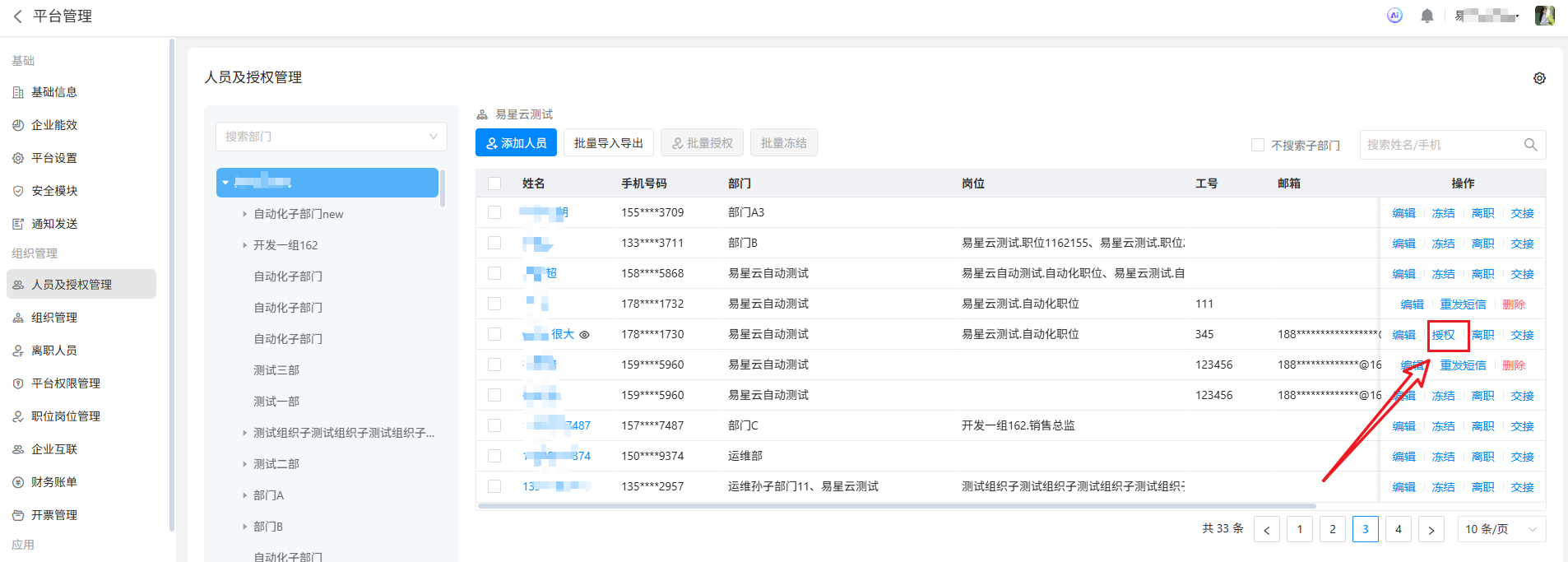Click the department tree vertical scrollbar
The width and height of the screenshot is (1568, 562).
443,188
